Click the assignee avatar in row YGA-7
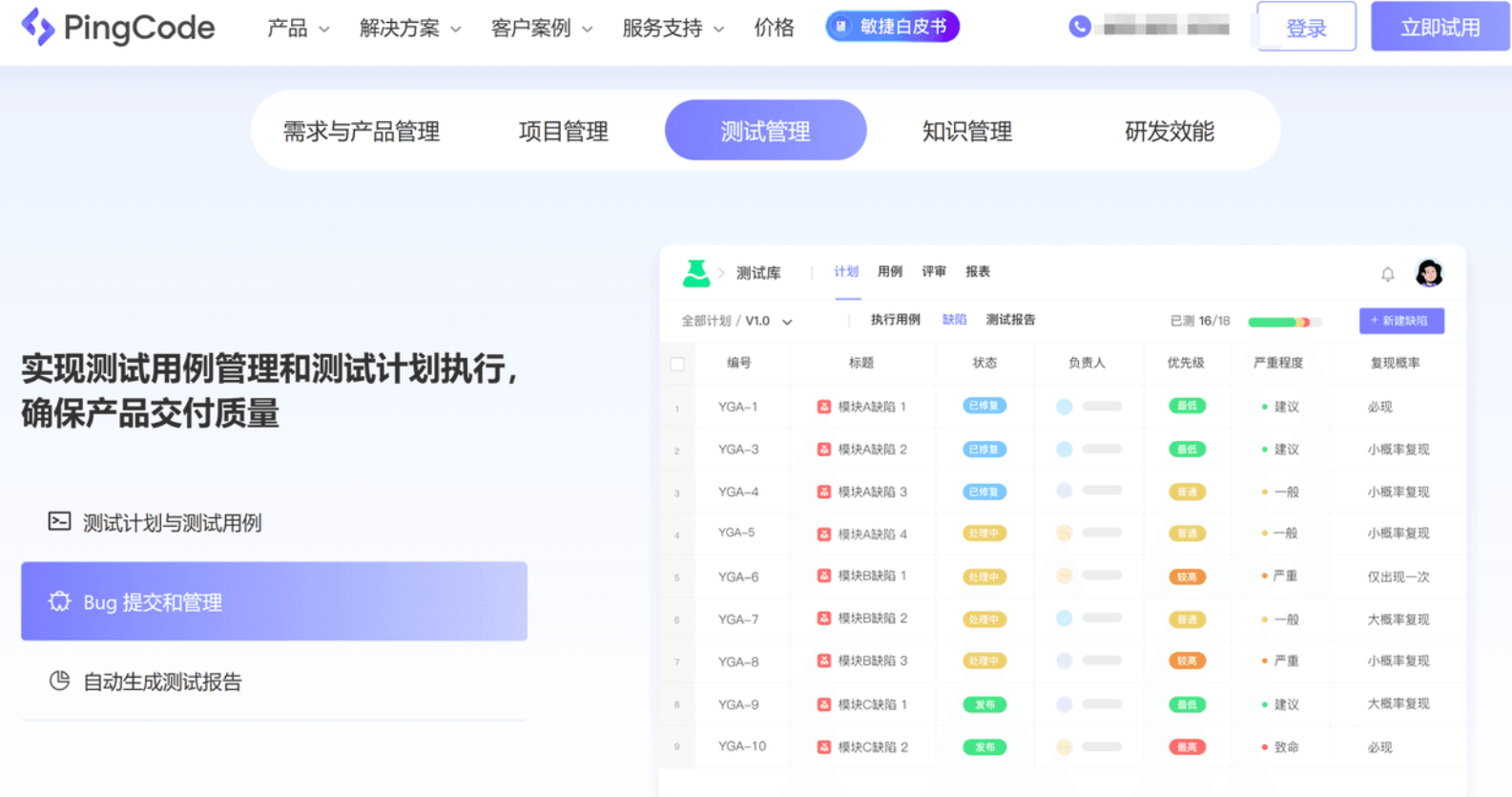The height and width of the screenshot is (797, 1512). pos(1065,619)
